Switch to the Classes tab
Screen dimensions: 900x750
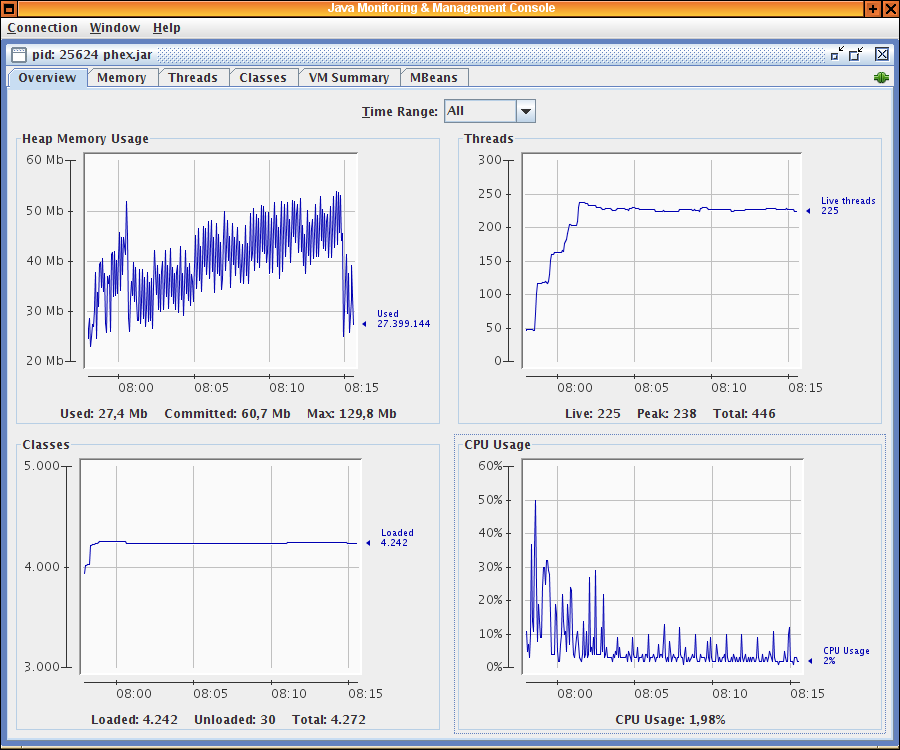click(263, 77)
